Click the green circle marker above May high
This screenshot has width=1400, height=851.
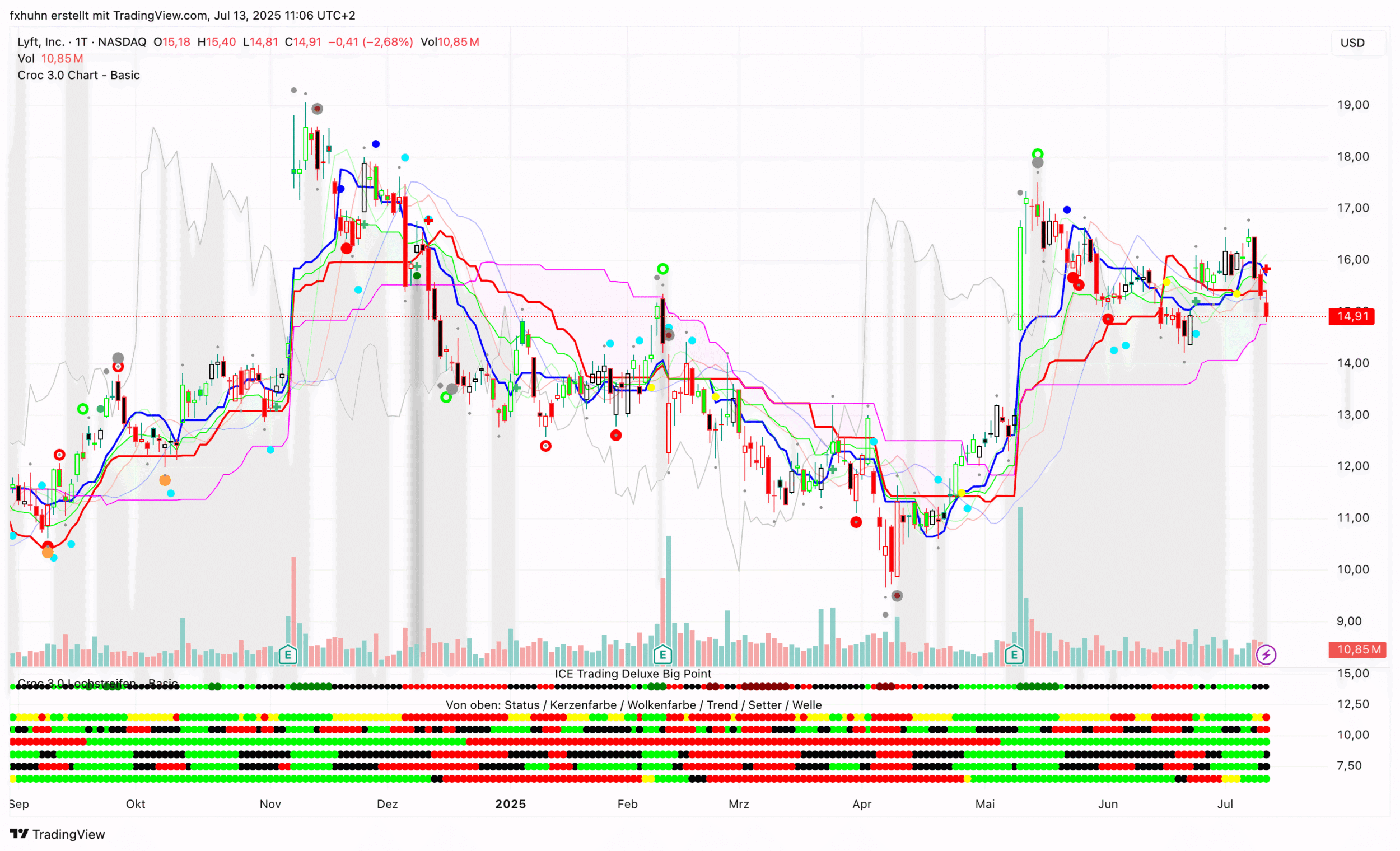tap(1038, 154)
